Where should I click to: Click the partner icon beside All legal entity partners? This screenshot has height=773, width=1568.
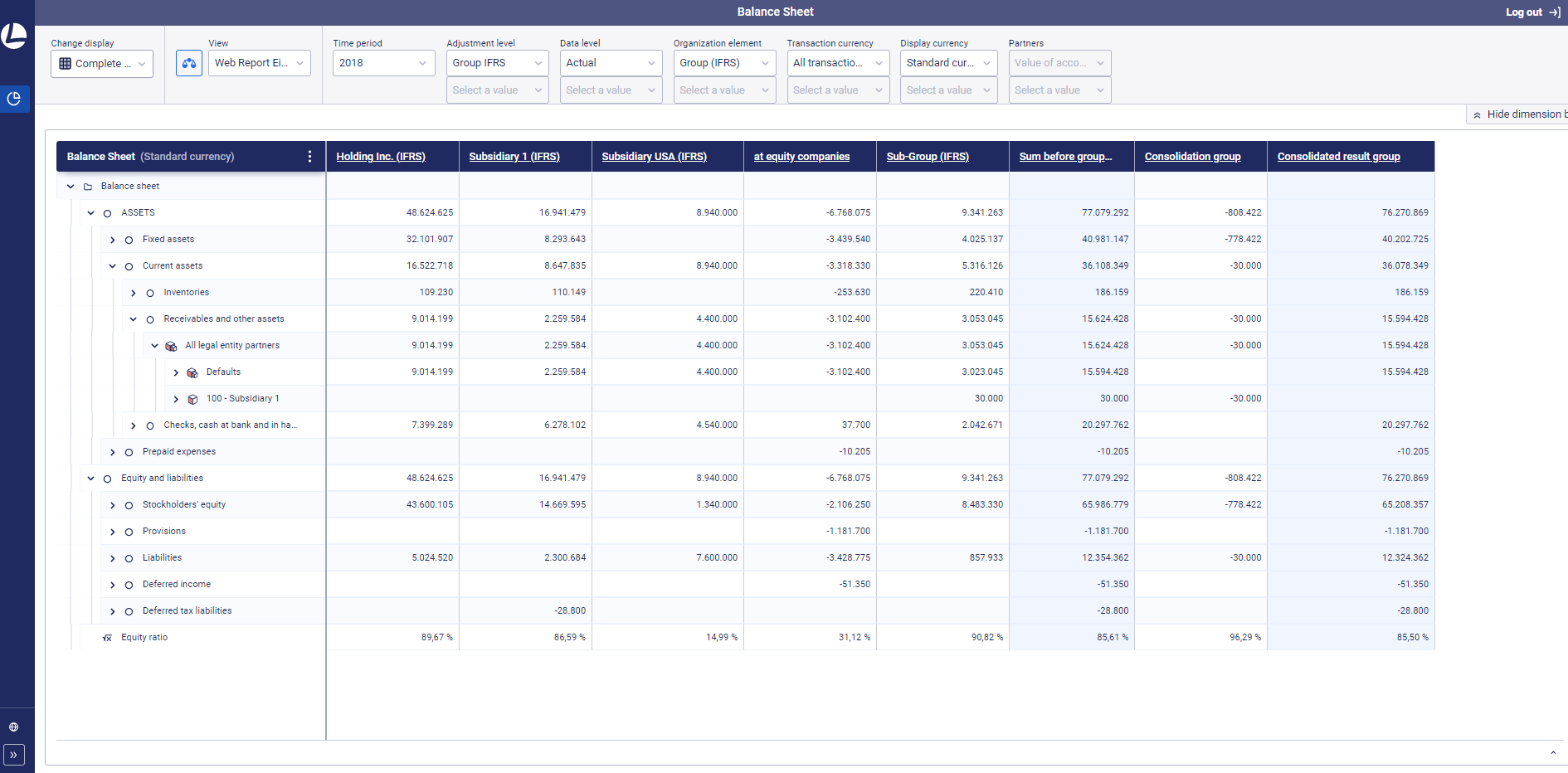click(171, 346)
